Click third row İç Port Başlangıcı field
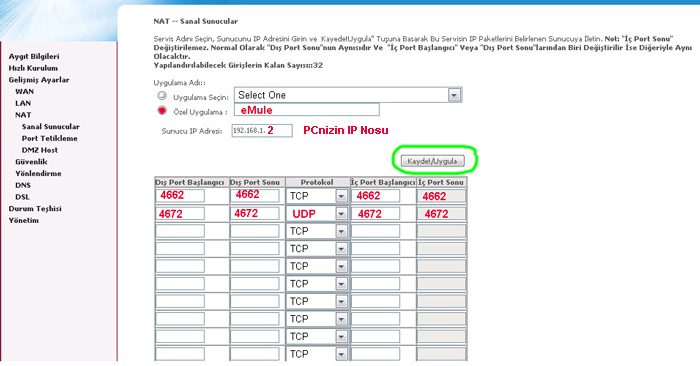This screenshot has height=366, width=700. [375, 231]
